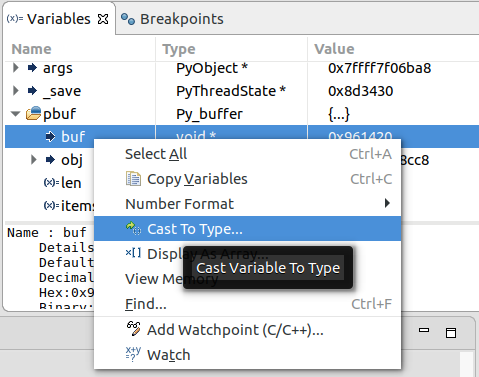
Task: Expand the obj tree node
Action: click(33, 160)
